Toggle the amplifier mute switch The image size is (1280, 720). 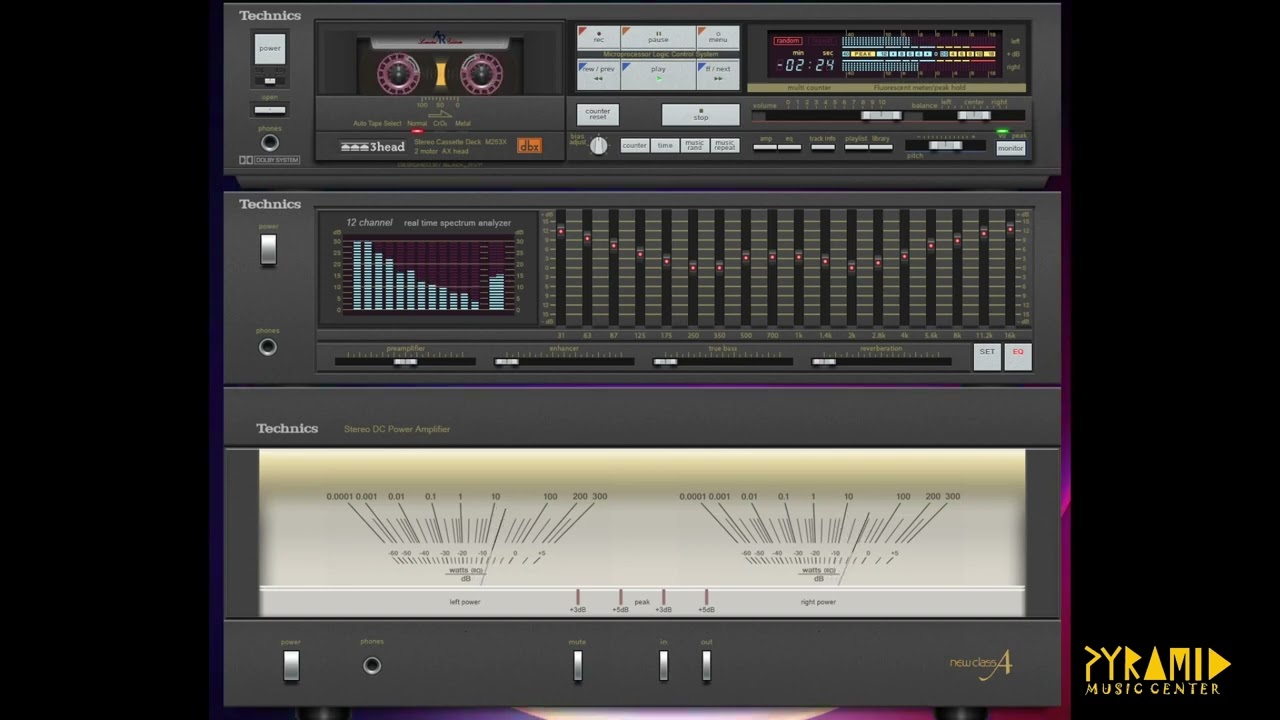point(577,665)
